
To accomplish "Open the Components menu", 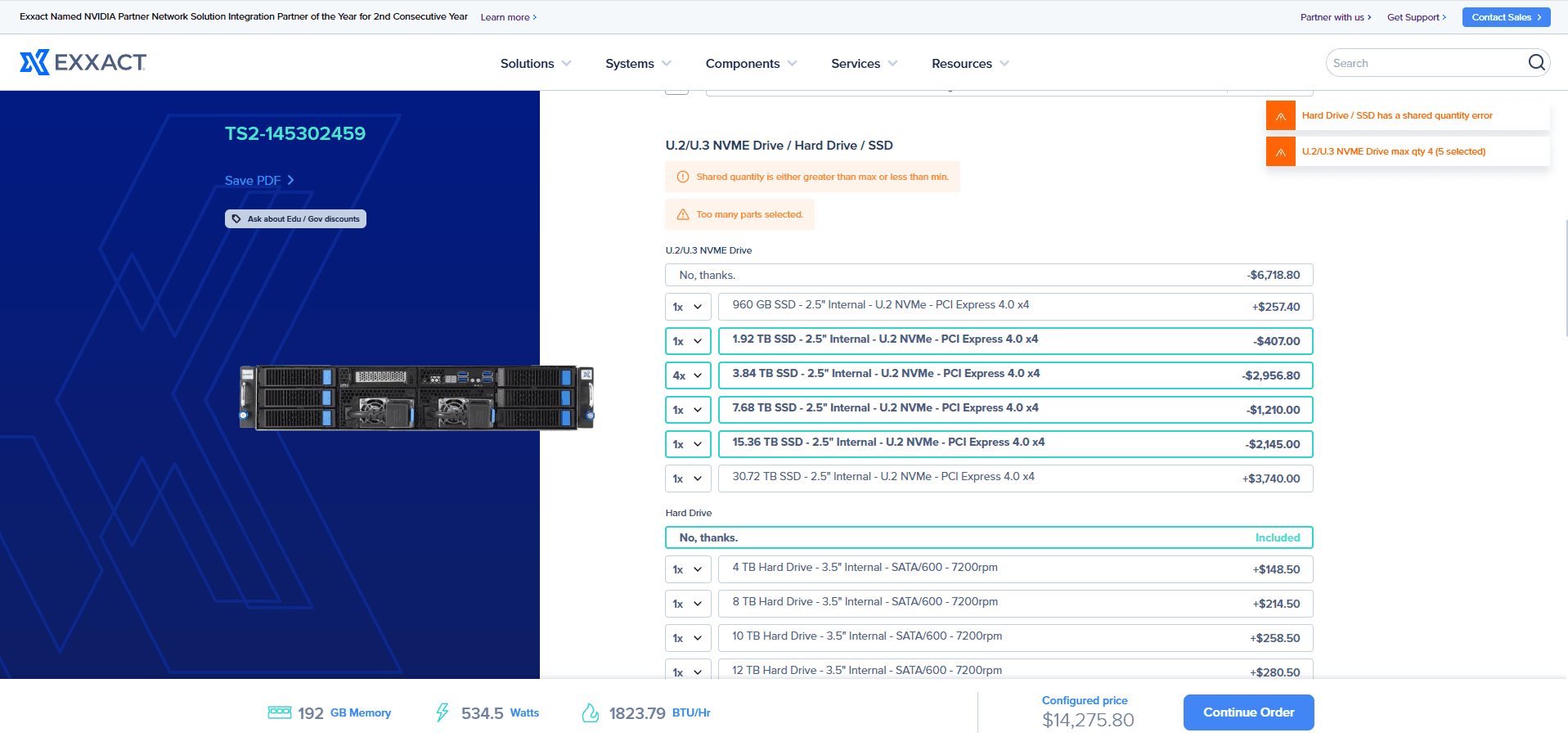I will coord(751,63).
